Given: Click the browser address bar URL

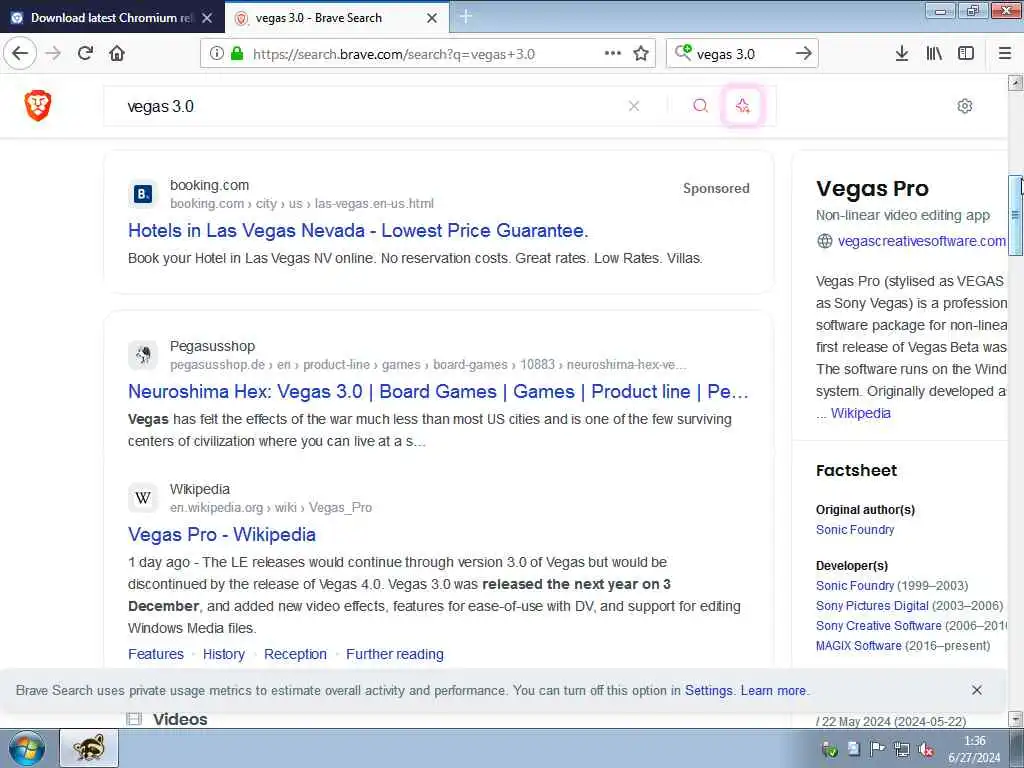Looking at the screenshot, I should click(394, 54).
